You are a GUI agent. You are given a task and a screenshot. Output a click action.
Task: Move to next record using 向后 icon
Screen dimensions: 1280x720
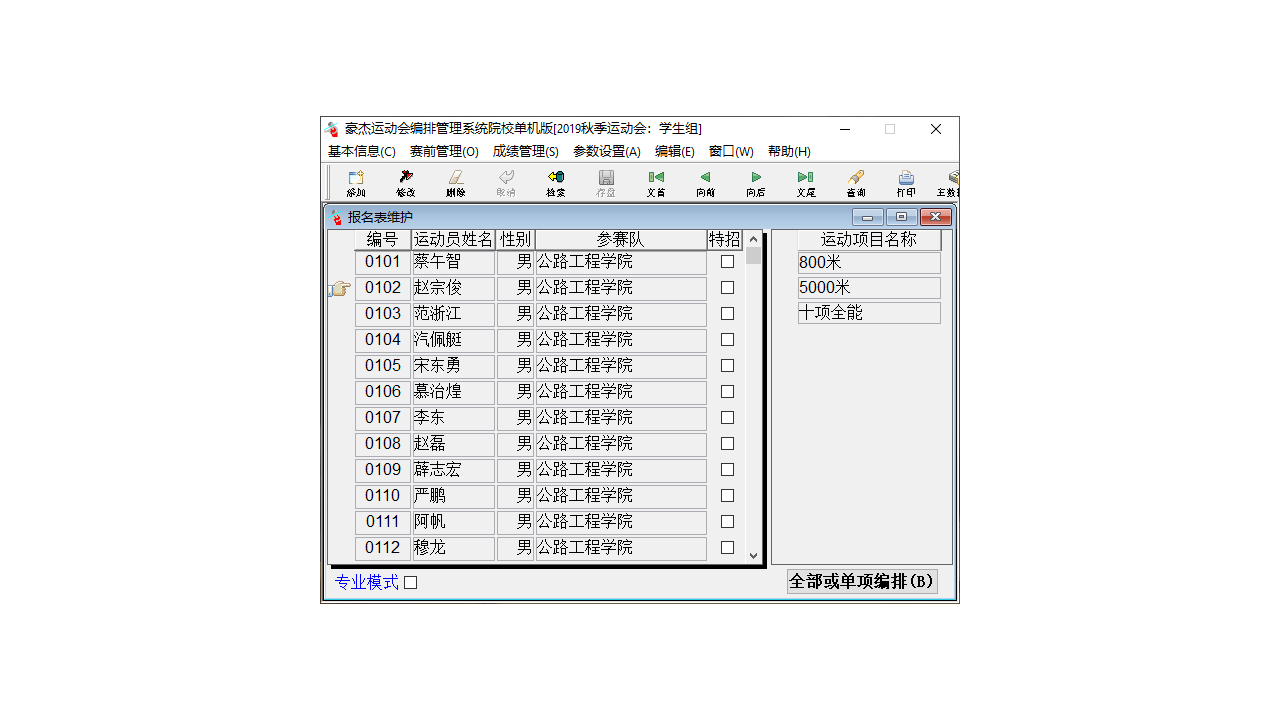(755, 182)
